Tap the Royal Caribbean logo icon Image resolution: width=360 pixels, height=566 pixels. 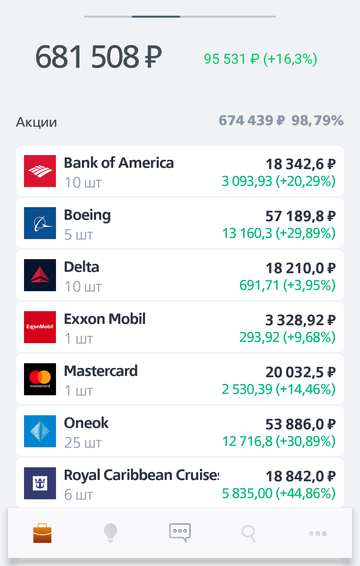[40, 483]
